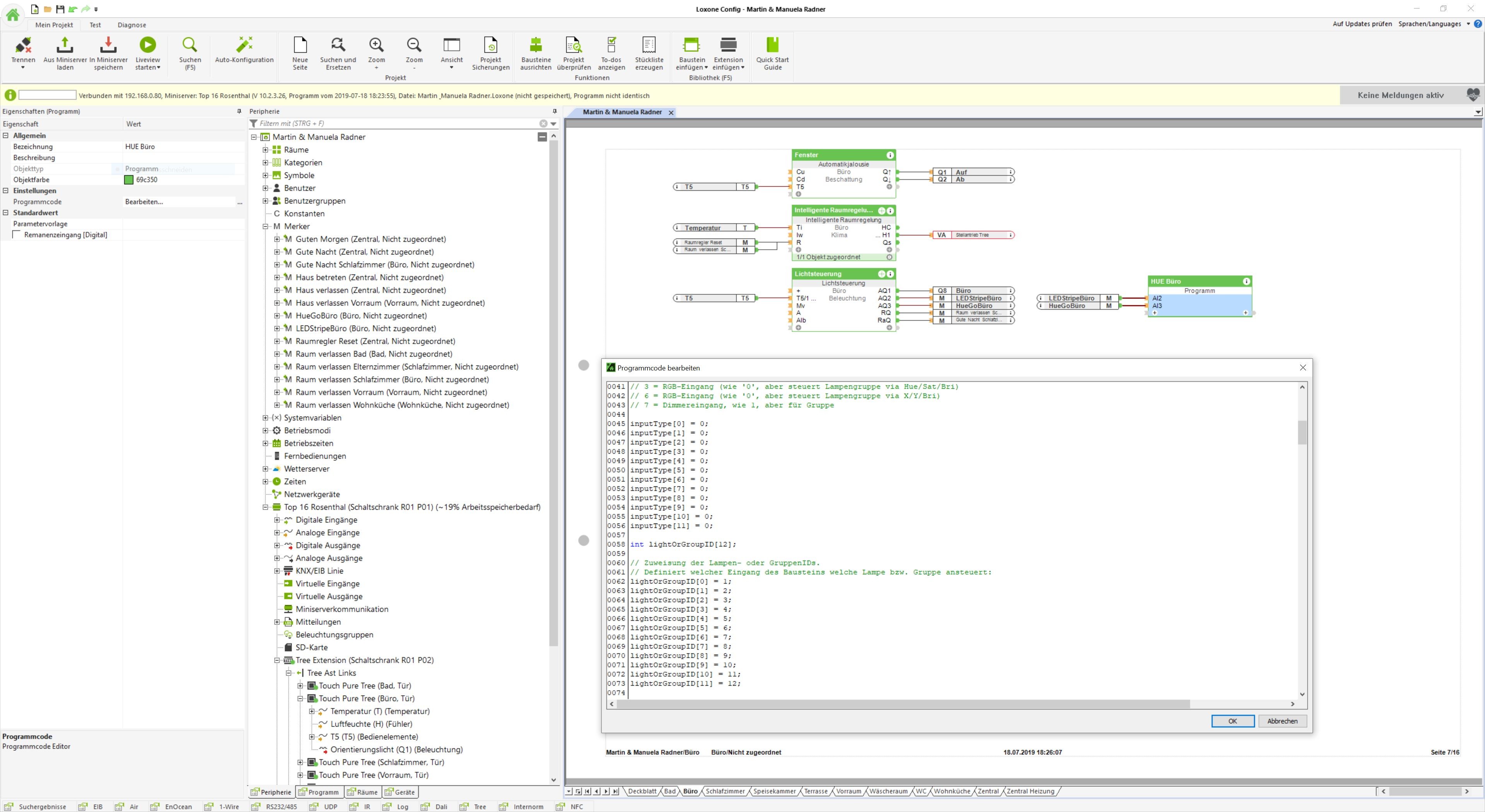Image resolution: width=1485 pixels, height=812 pixels.
Task: Click the Projekt überprüfen icon
Action: (574, 45)
